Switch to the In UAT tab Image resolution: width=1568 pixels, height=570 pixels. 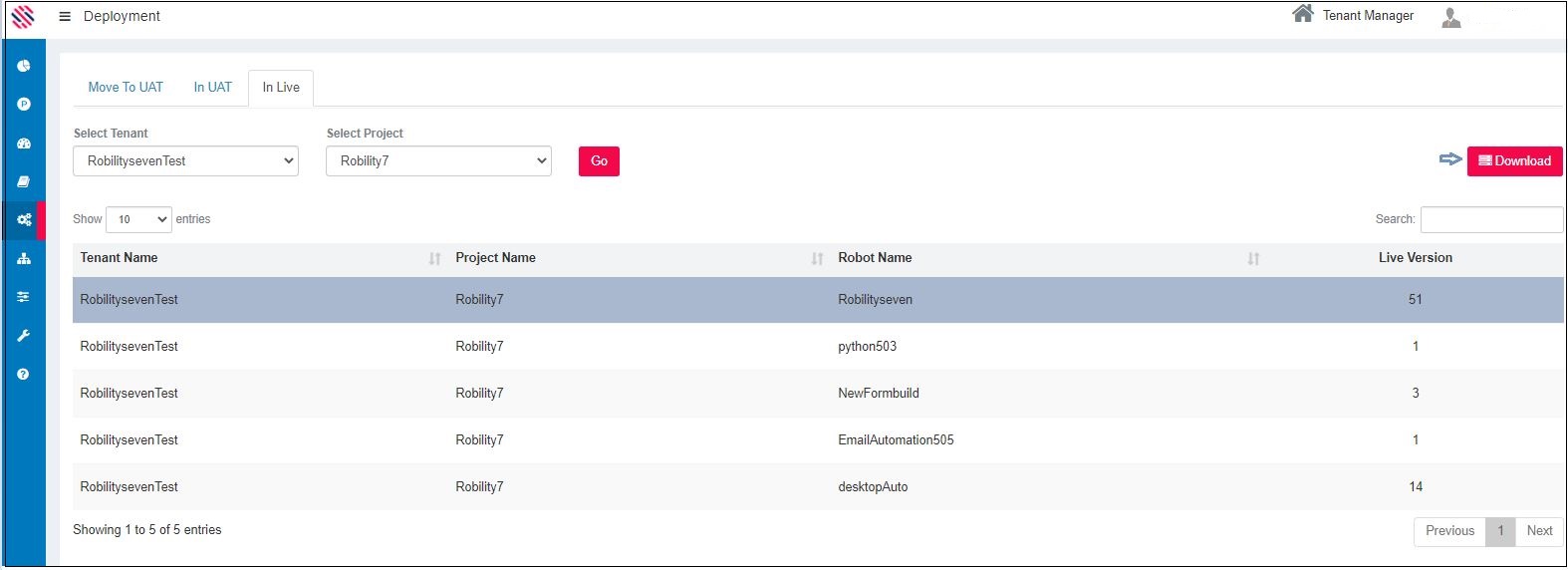click(x=212, y=88)
